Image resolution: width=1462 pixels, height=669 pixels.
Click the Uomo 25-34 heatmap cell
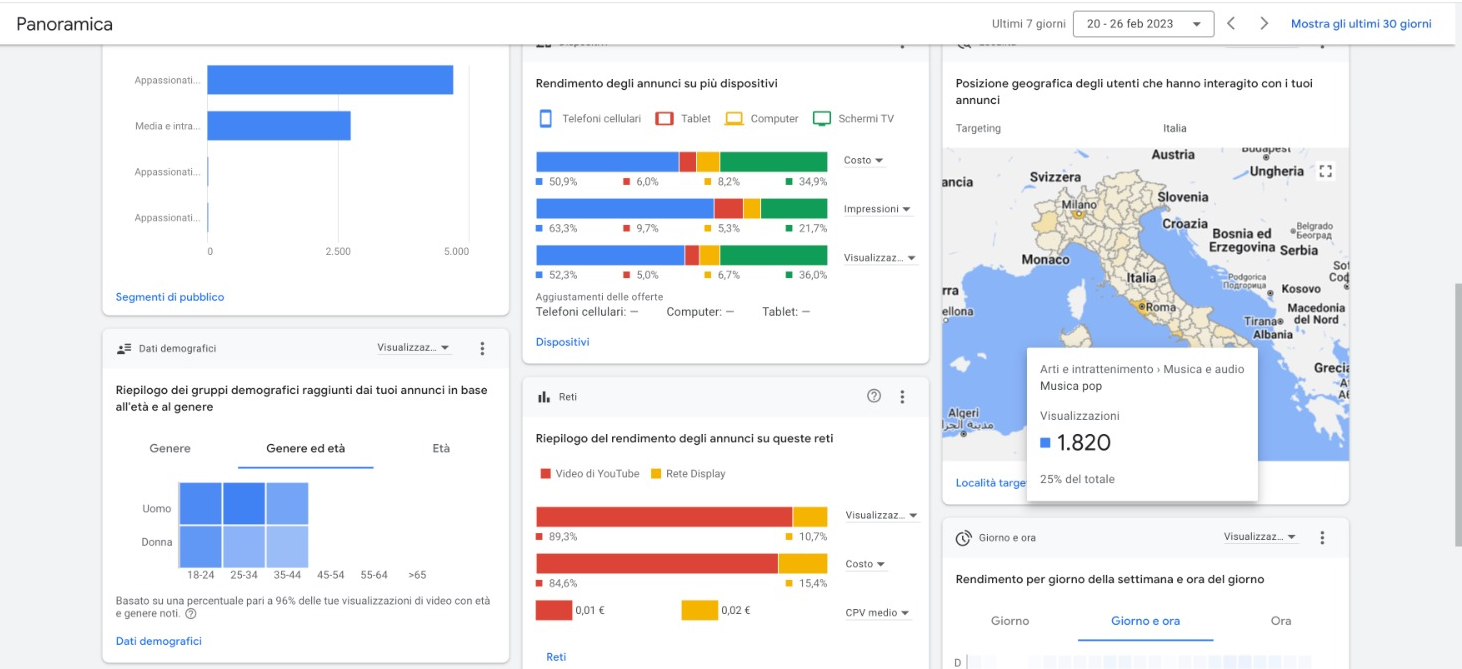pos(244,504)
